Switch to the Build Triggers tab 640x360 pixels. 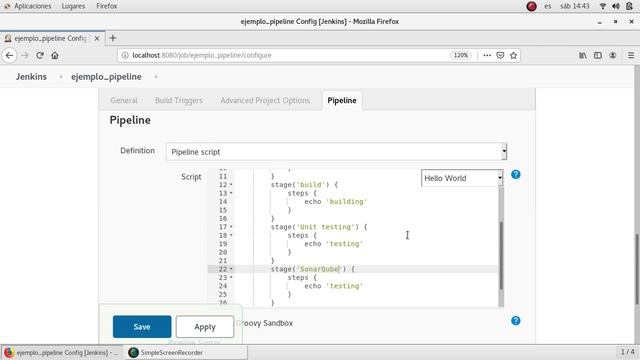coord(179,100)
